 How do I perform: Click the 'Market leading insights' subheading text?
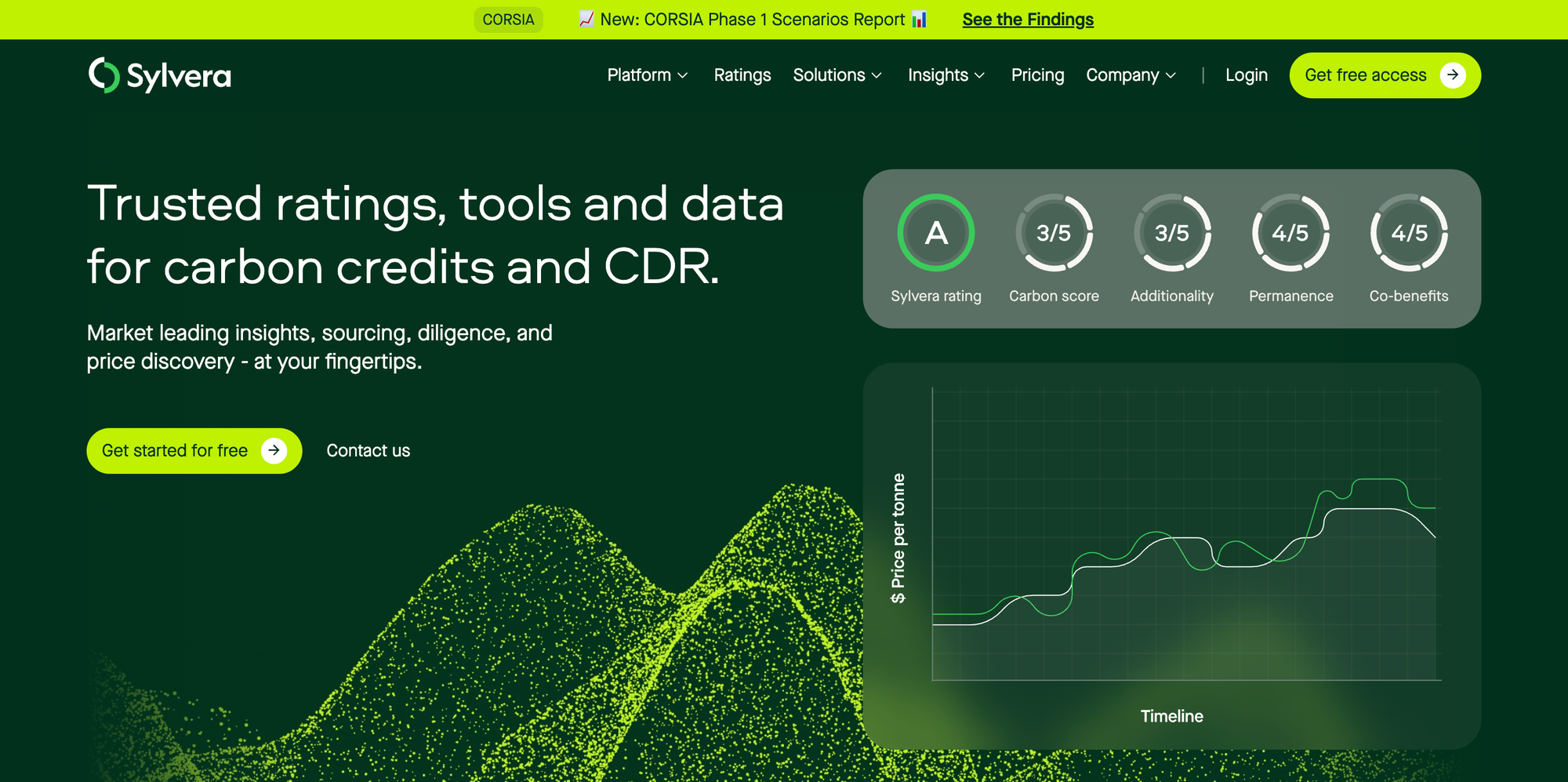click(320, 347)
